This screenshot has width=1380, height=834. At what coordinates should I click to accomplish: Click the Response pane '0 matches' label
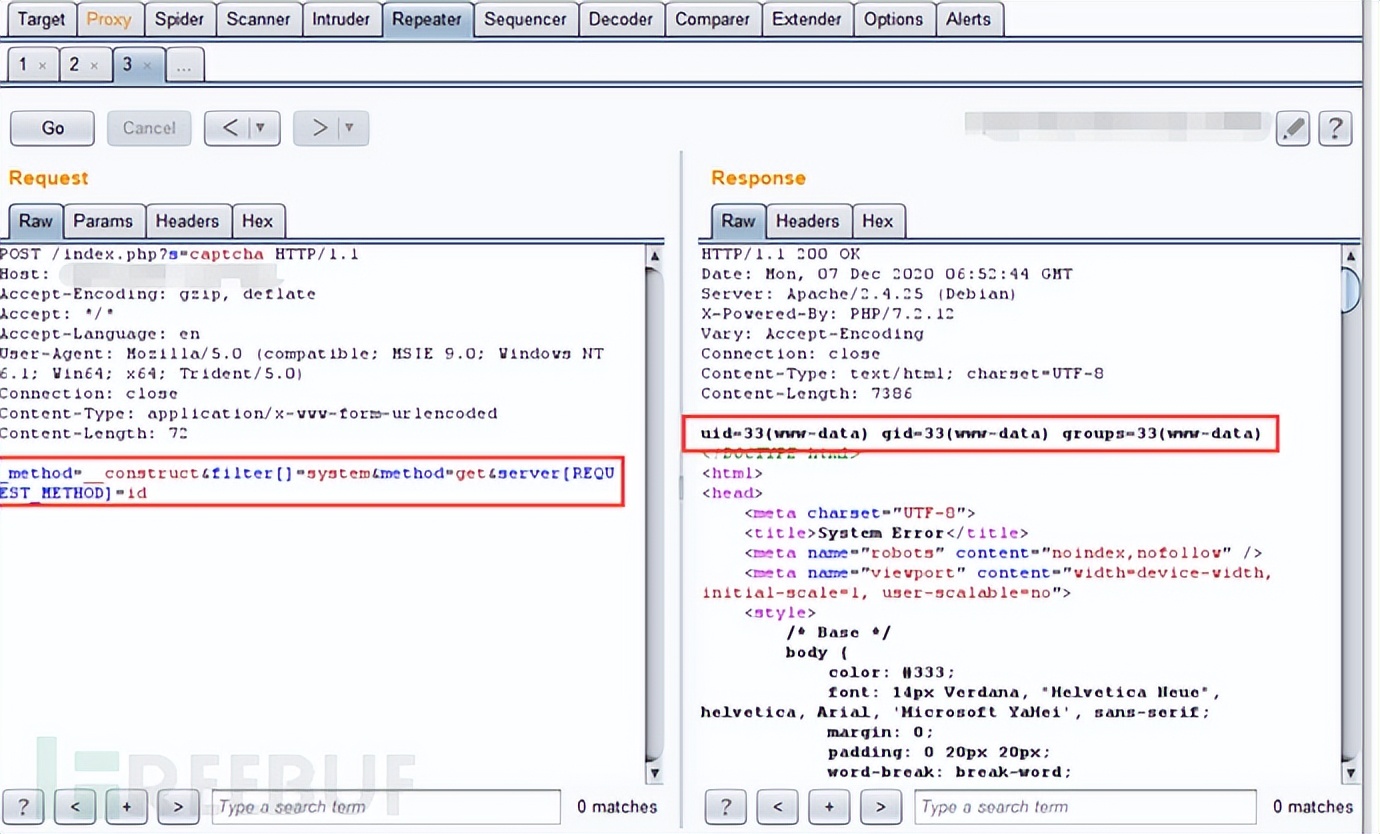[1313, 807]
